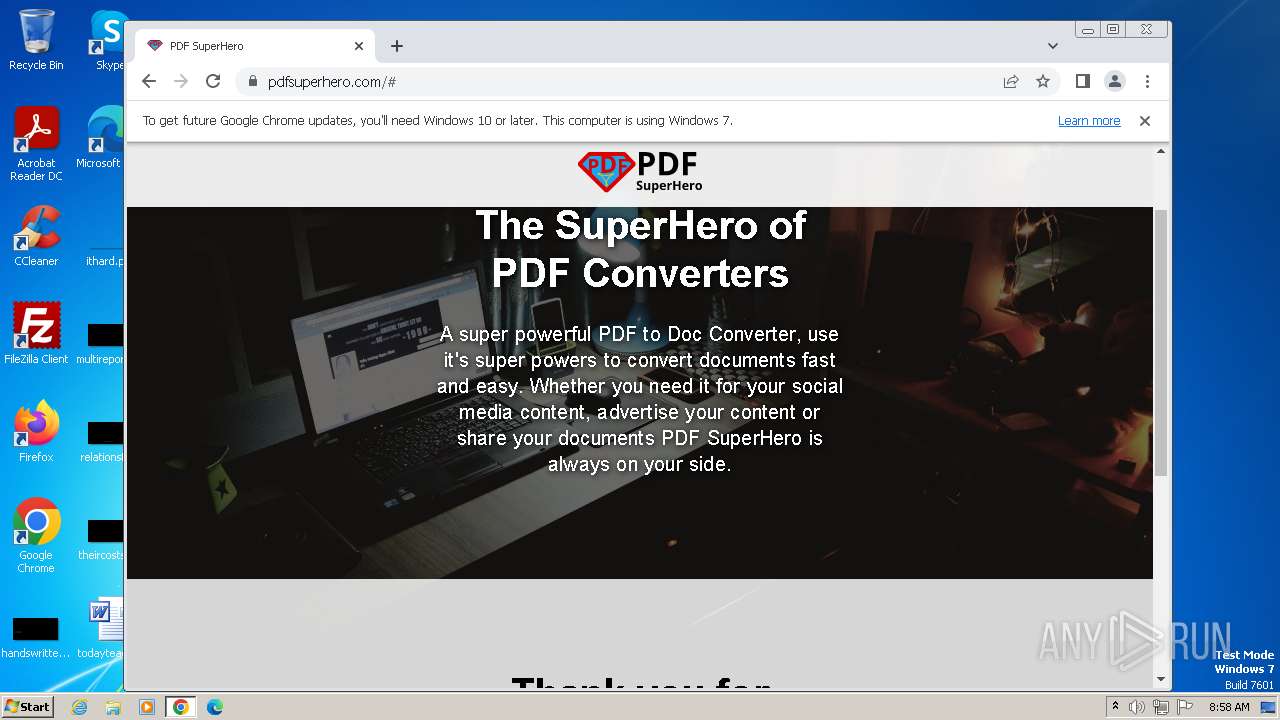This screenshot has width=1280, height=720.
Task: Bookmark this tab with the star icon
Action: coord(1043,82)
